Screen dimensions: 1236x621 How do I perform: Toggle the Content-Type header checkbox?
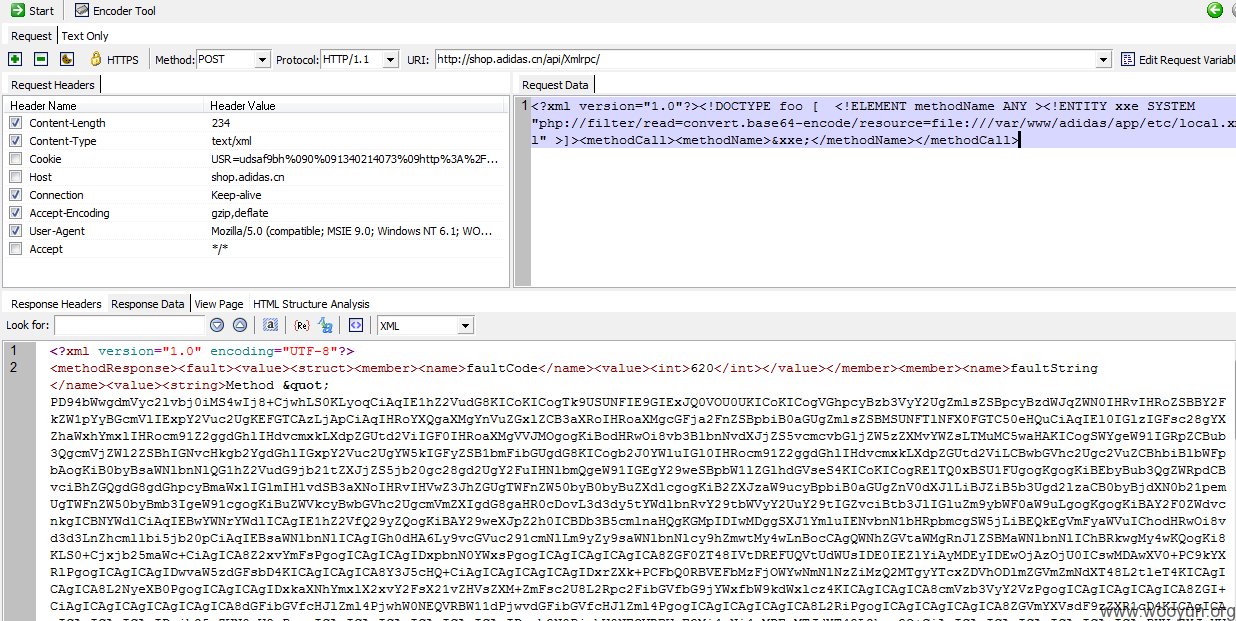coord(15,141)
